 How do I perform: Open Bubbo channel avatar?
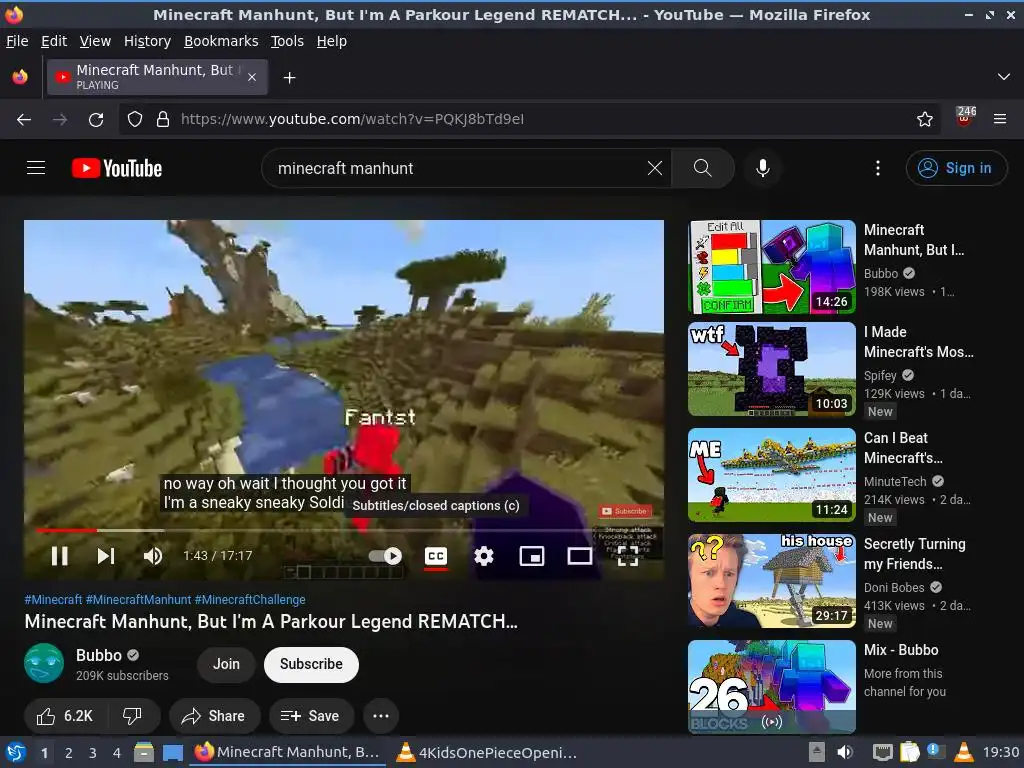click(44, 664)
